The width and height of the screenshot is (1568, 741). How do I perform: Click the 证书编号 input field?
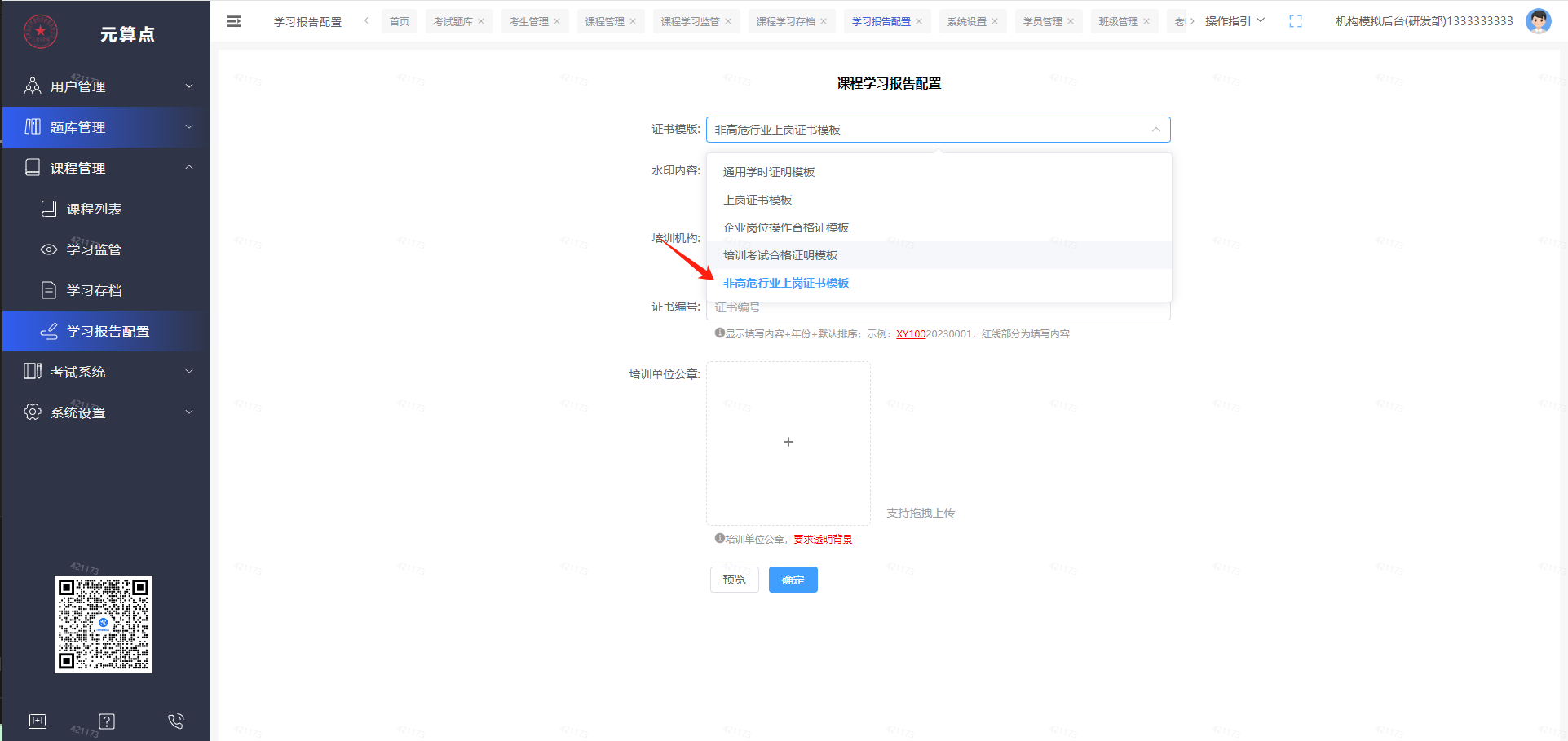(939, 308)
